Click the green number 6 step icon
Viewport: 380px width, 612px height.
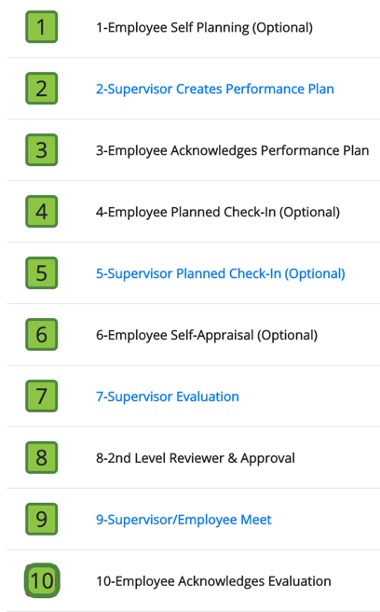pos(41,334)
